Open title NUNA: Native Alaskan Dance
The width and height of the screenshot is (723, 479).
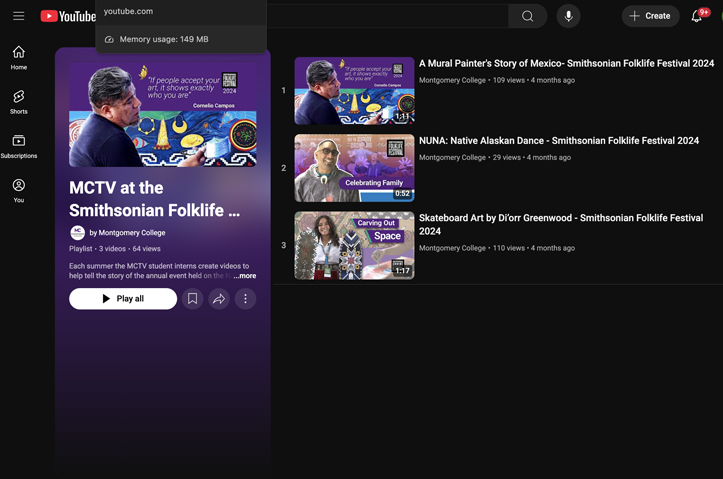pyautogui.click(x=559, y=141)
